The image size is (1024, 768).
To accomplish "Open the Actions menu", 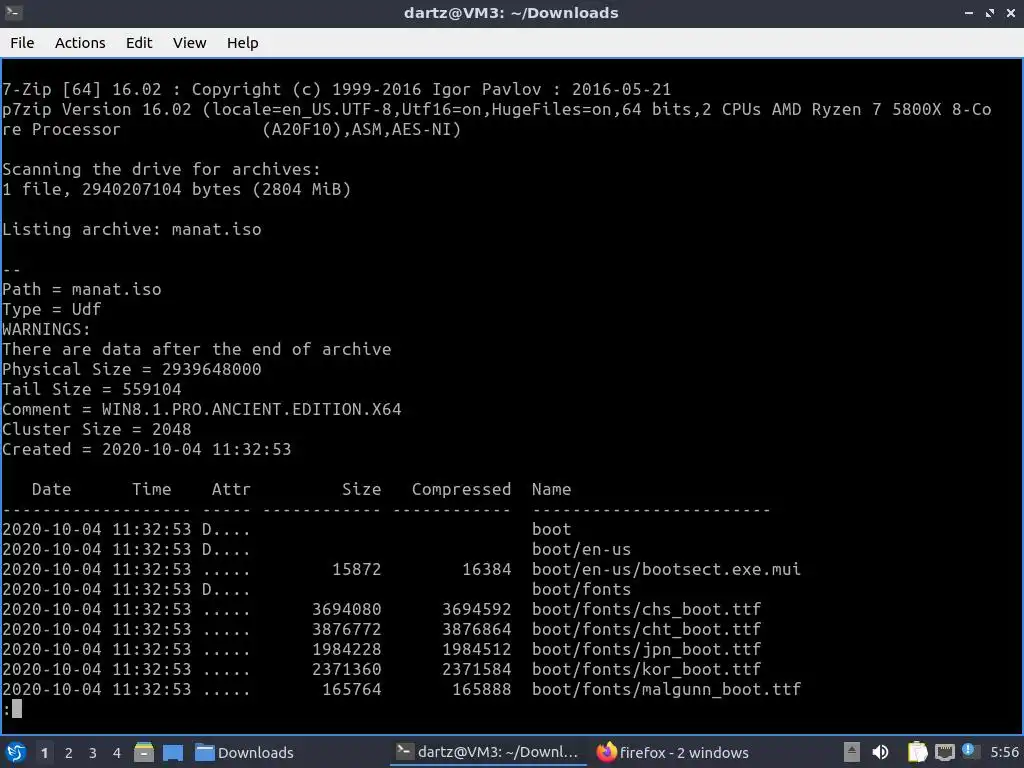I will [80, 42].
